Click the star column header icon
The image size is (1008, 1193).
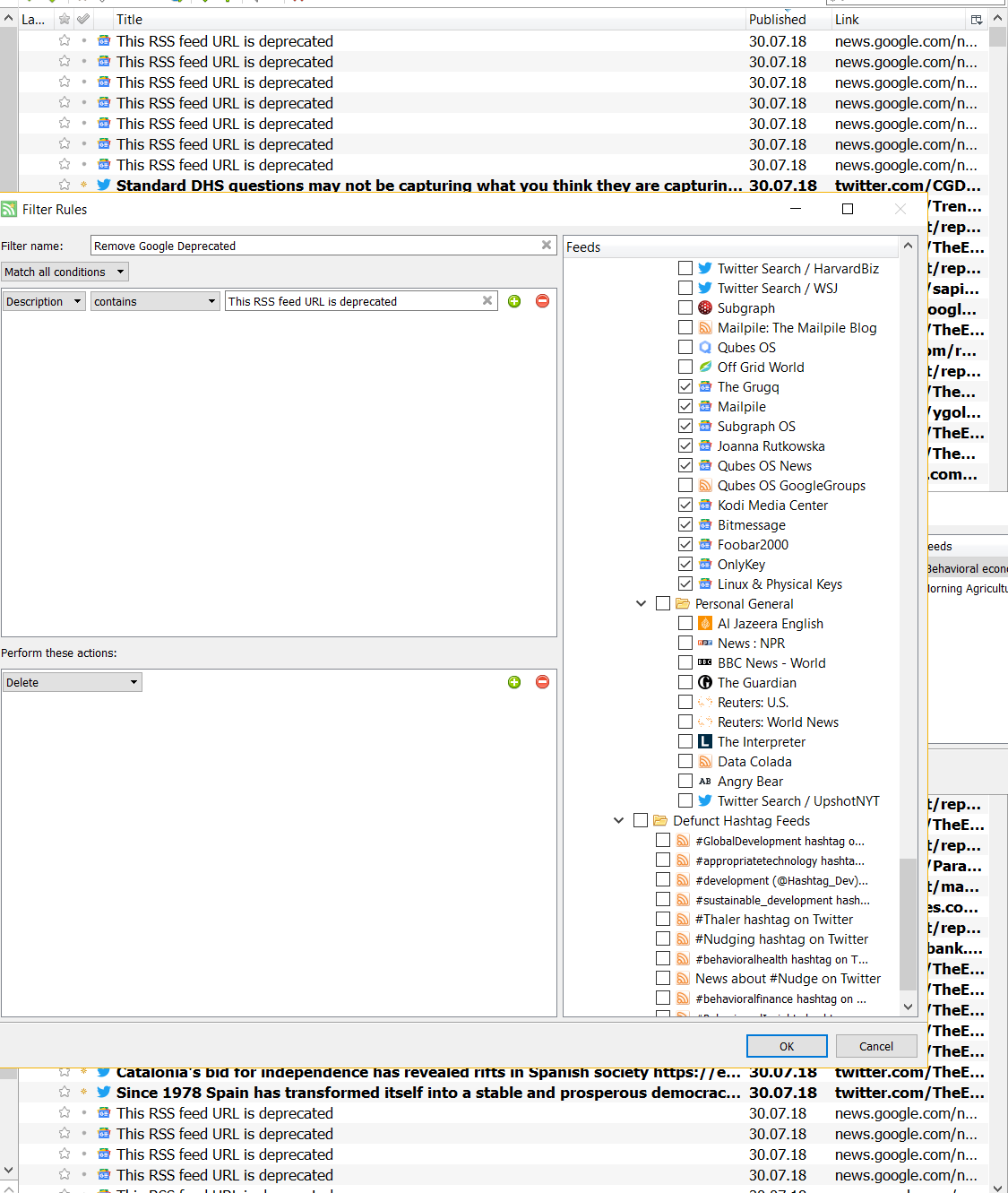(65, 19)
